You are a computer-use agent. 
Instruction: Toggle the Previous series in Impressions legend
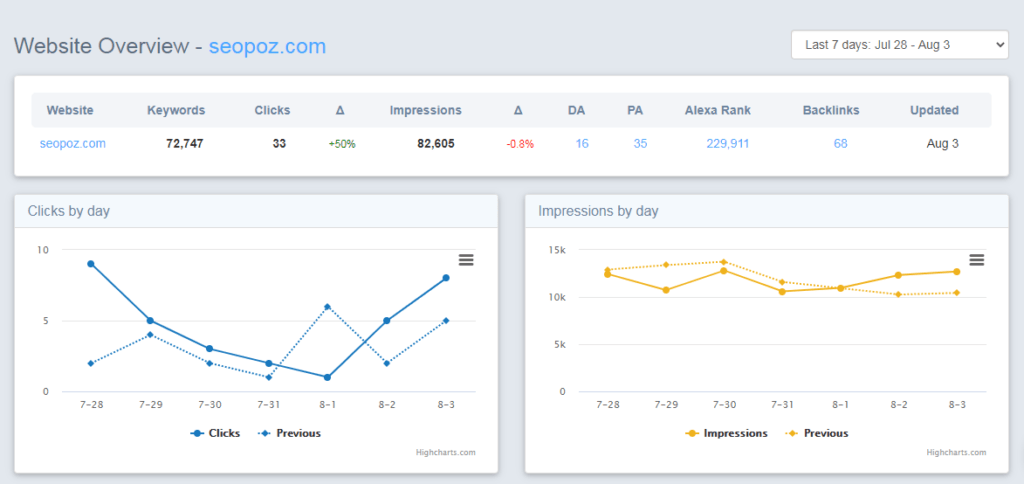[817, 433]
